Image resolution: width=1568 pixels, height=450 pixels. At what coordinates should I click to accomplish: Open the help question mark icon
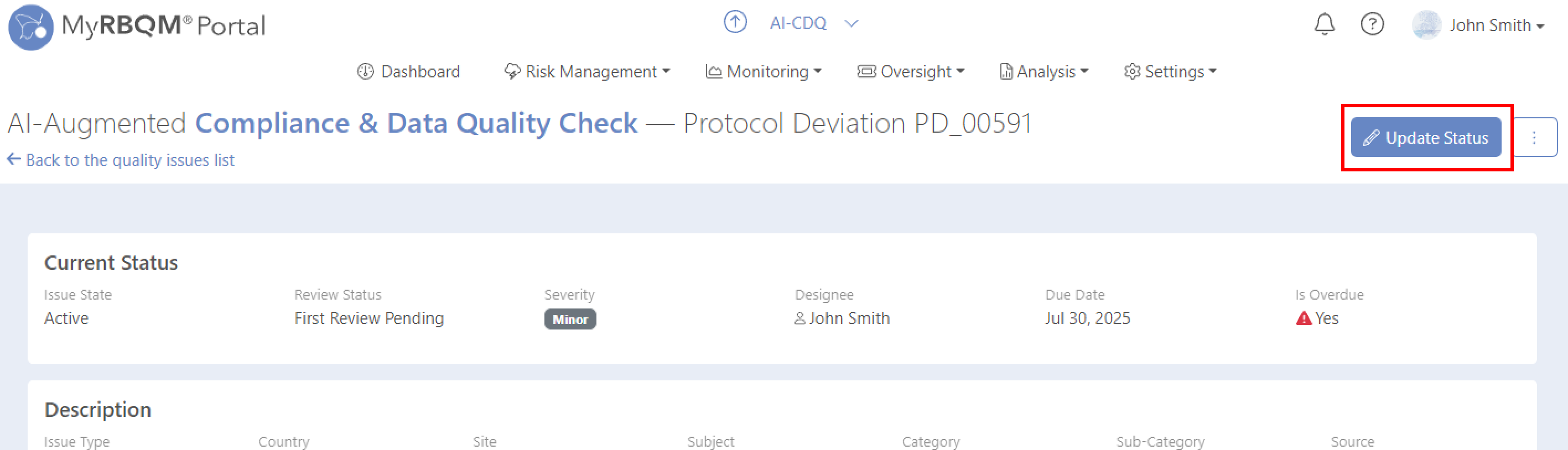point(1372,24)
